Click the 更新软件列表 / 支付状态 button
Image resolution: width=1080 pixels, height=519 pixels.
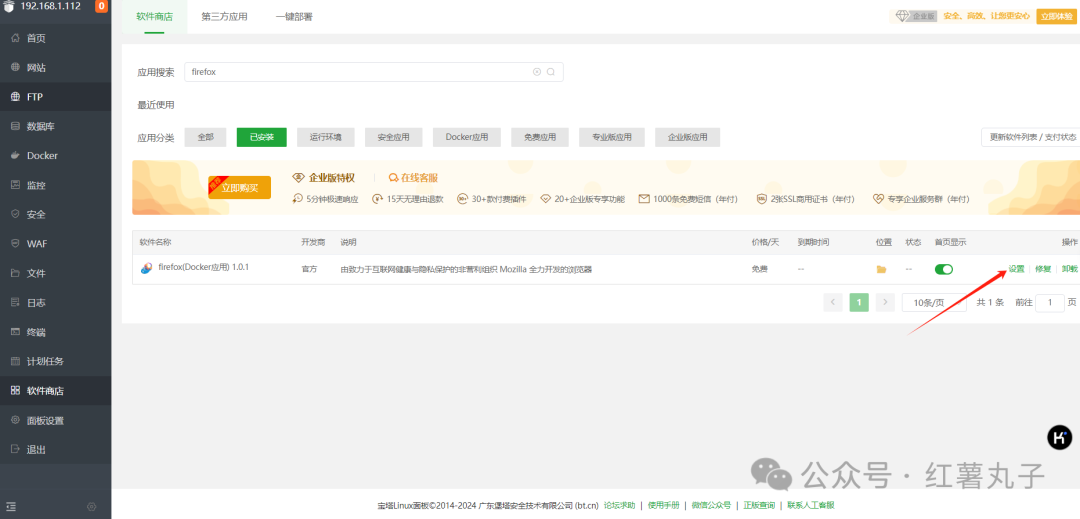(1032, 137)
